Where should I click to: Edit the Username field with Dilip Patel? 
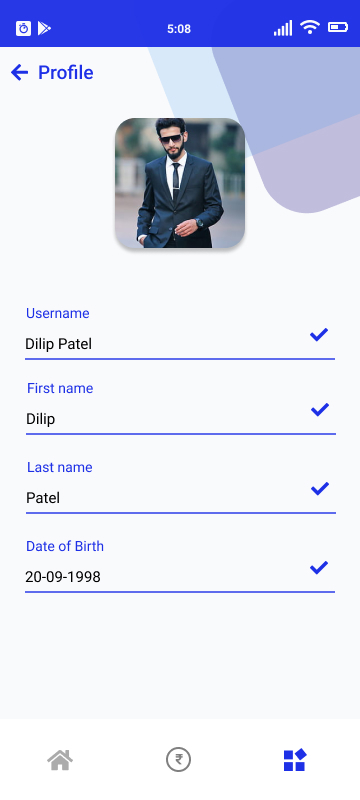pyautogui.click(x=180, y=344)
